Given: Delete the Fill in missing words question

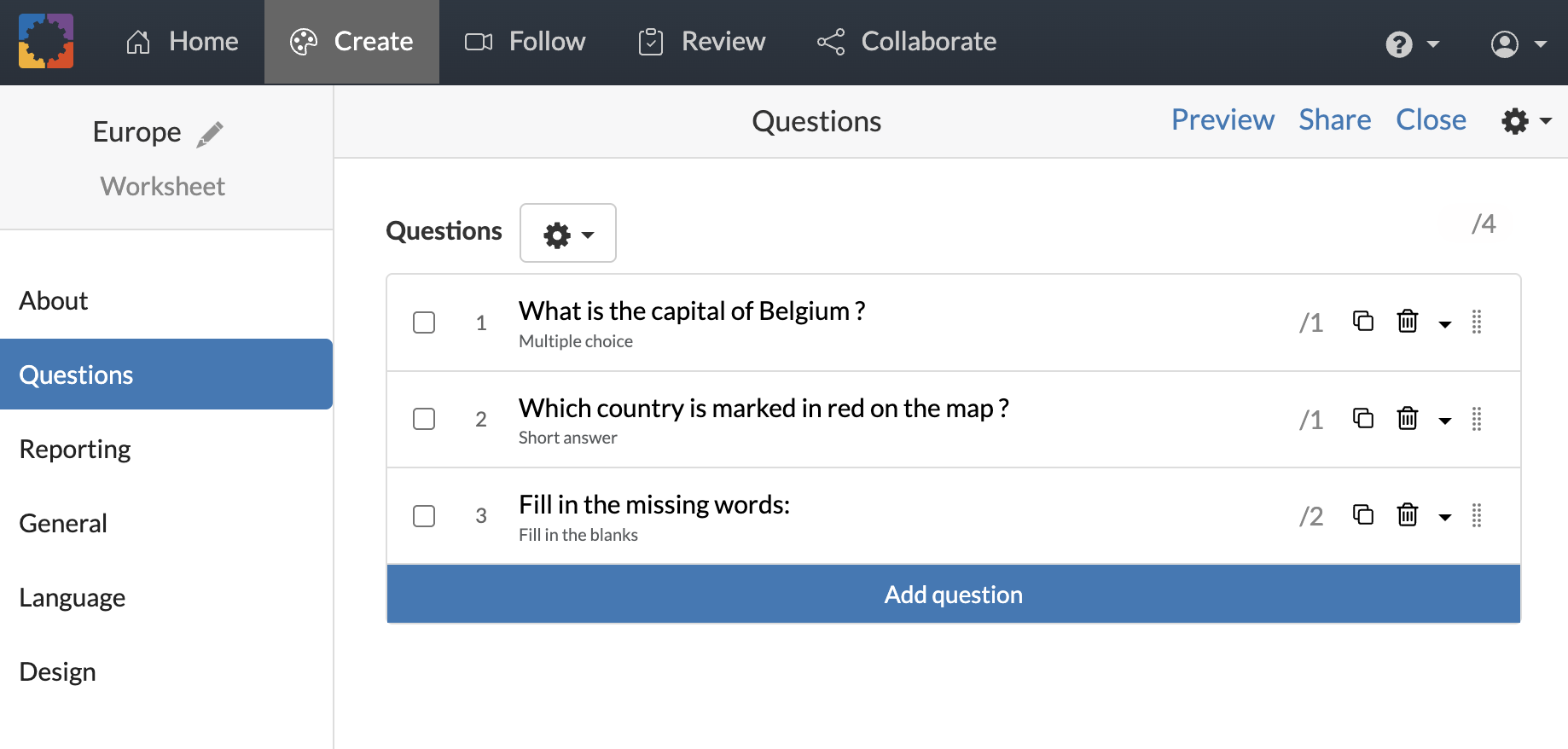Looking at the screenshot, I should 1408,514.
